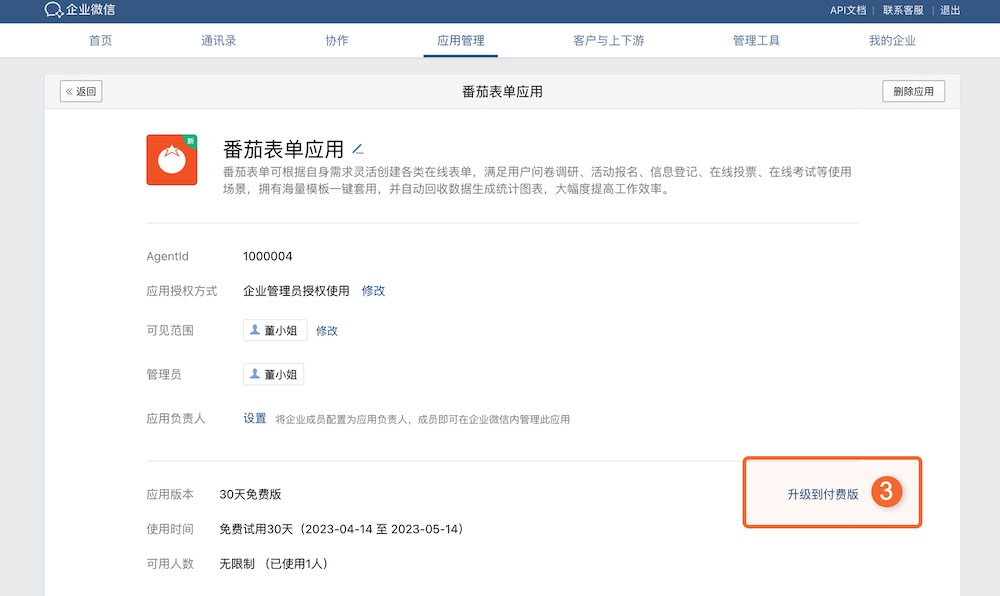Click the pencil edit icon beside 番茄表单应用
This screenshot has width=1000, height=596.
358,149
